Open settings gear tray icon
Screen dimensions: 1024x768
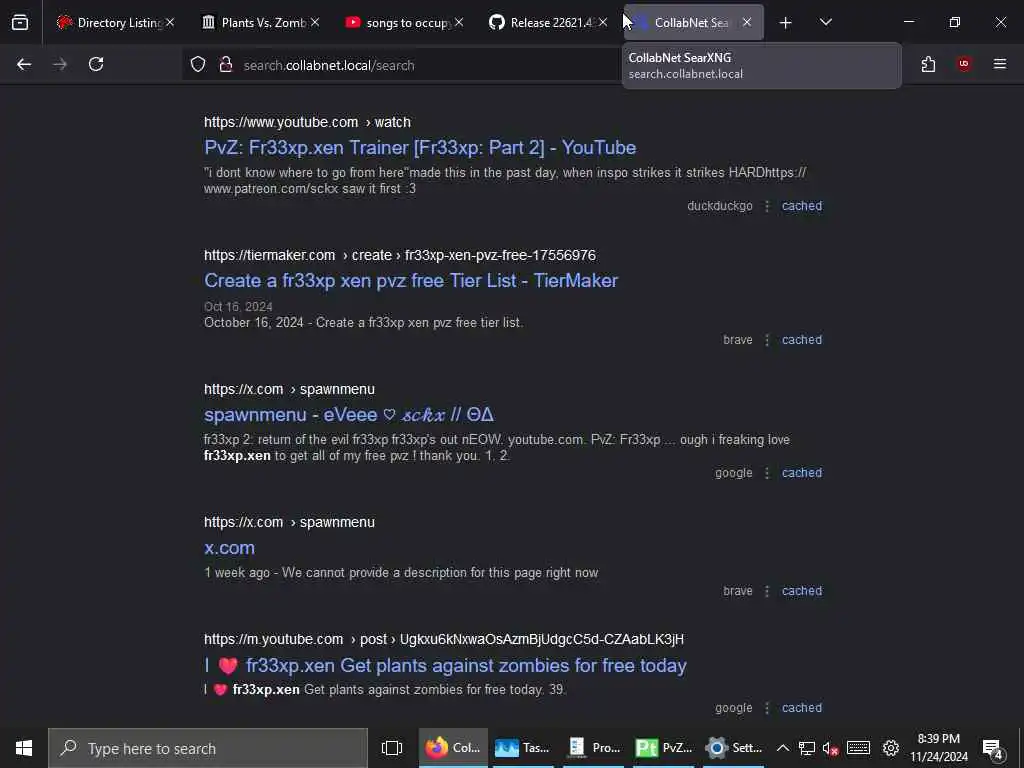891,748
